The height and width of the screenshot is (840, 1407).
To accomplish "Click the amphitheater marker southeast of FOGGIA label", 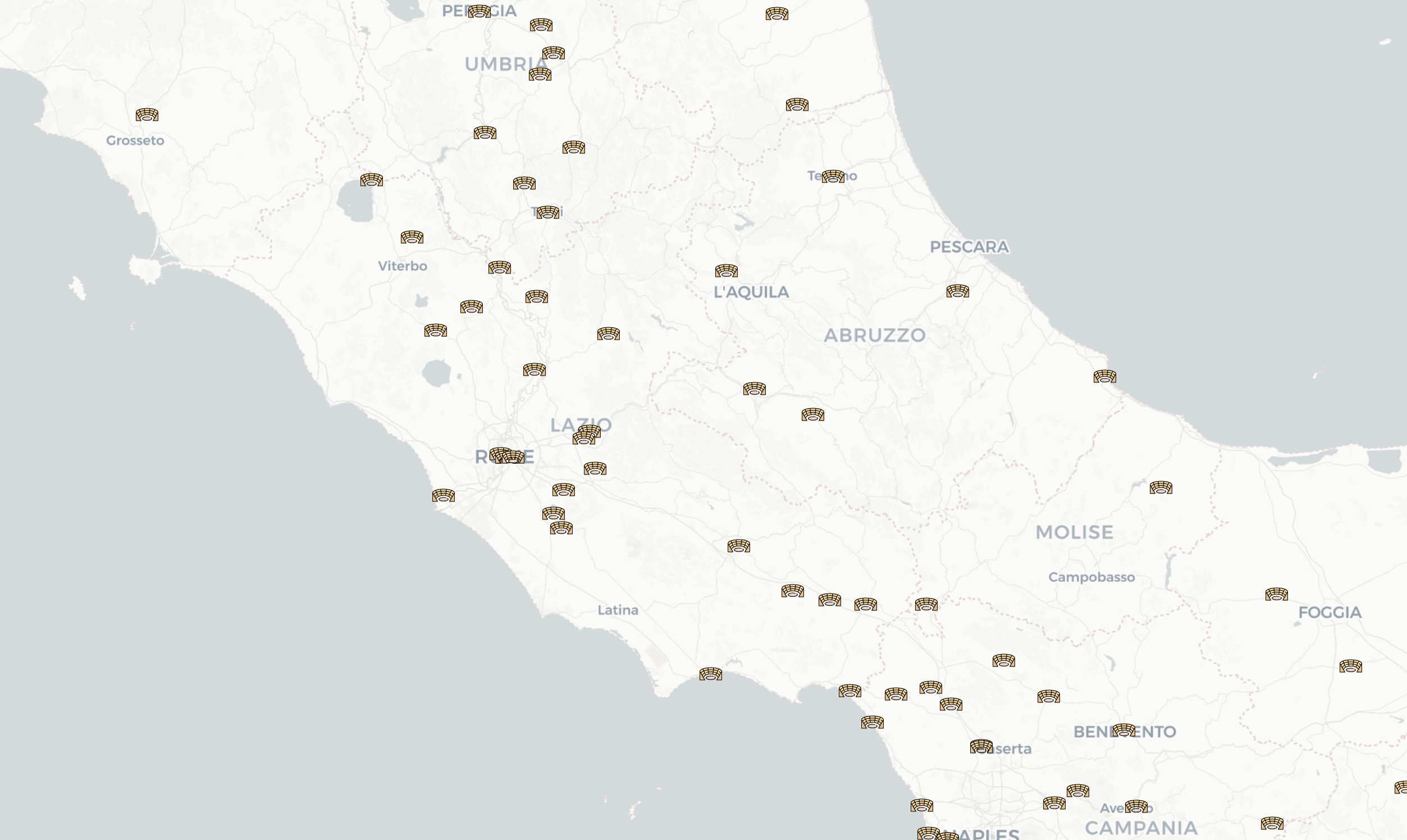I will [x=1351, y=666].
